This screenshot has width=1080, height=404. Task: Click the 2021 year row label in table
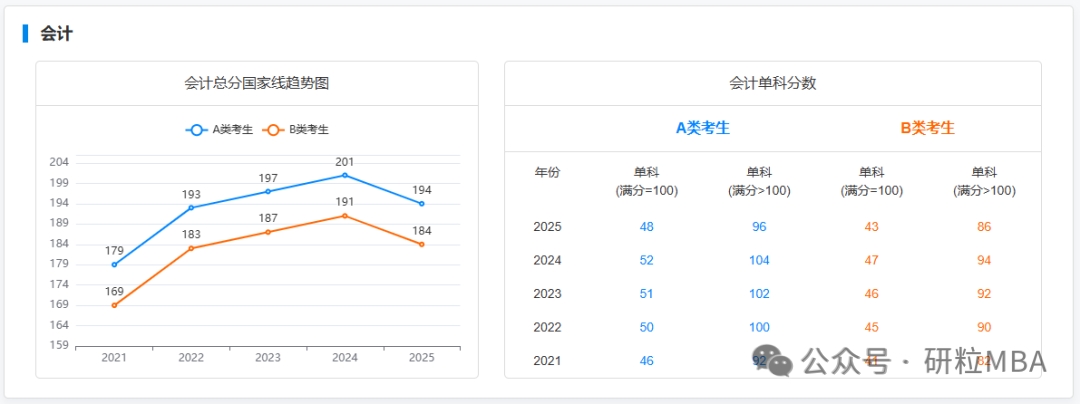pyautogui.click(x=548, y=361)
